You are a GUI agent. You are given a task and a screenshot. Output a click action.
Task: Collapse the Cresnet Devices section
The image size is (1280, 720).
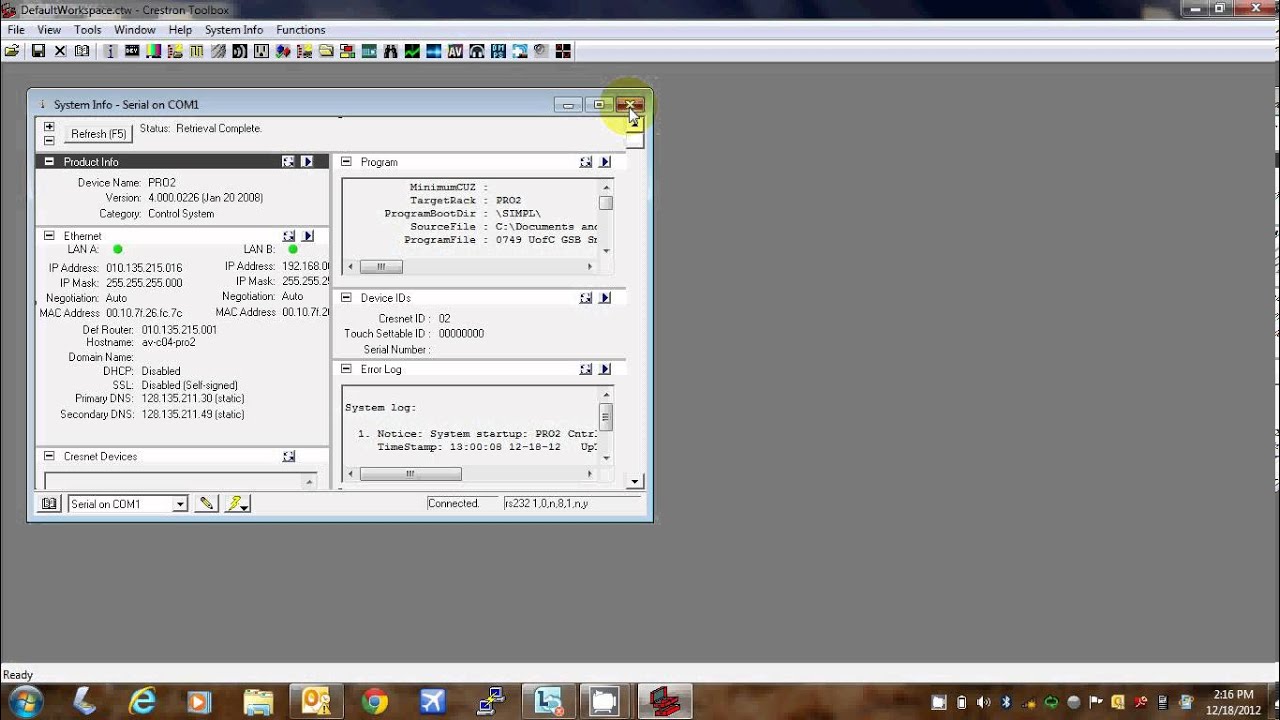(49, 456)
